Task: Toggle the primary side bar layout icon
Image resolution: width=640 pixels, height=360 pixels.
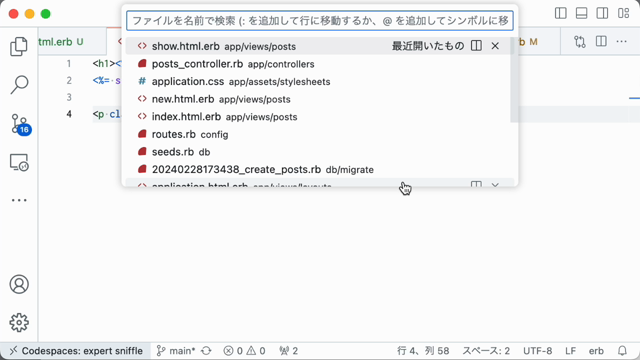Action: [x=561, y=13]
